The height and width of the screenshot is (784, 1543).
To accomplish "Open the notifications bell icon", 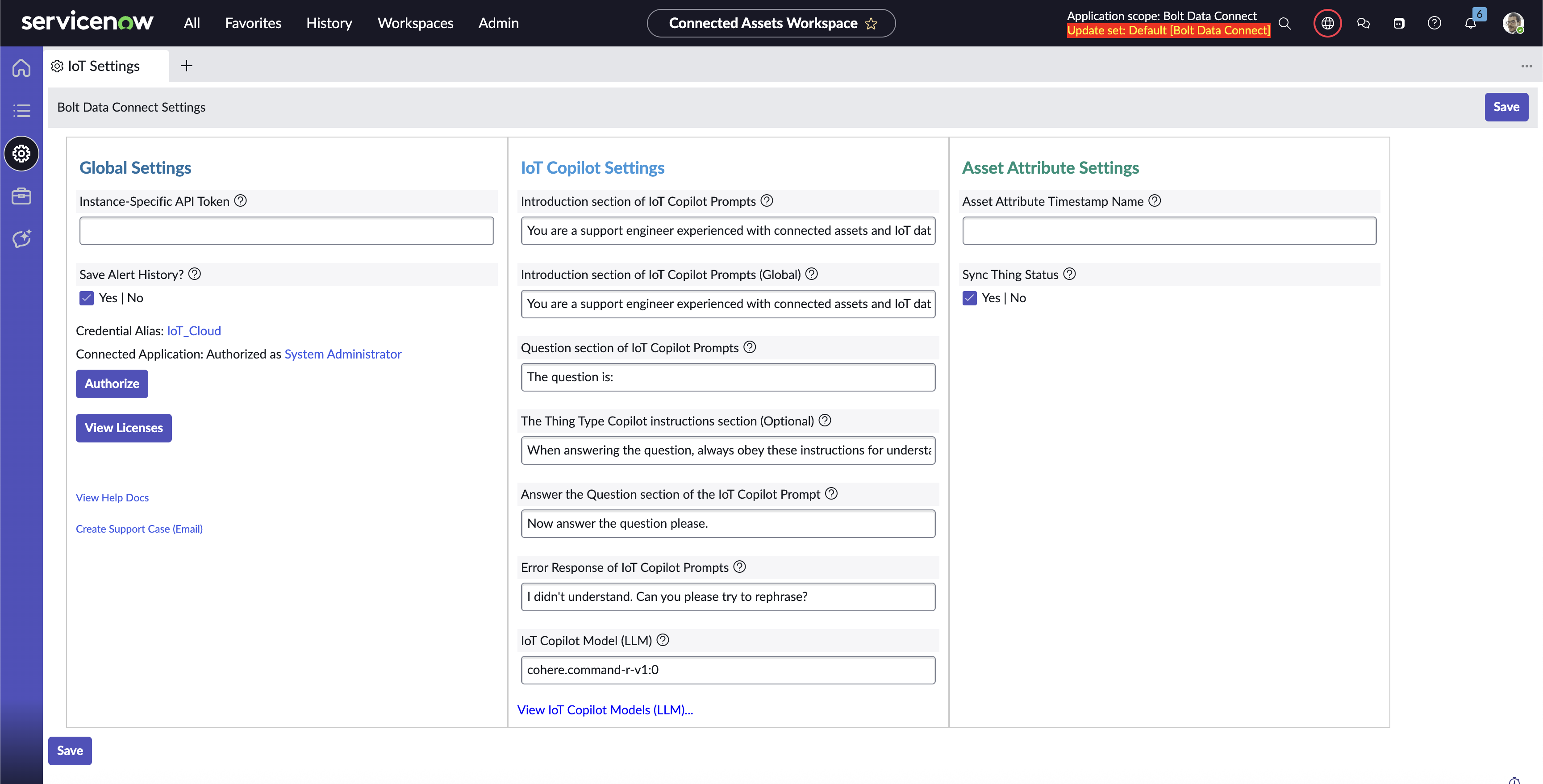I will click(x=1471, y=23).
